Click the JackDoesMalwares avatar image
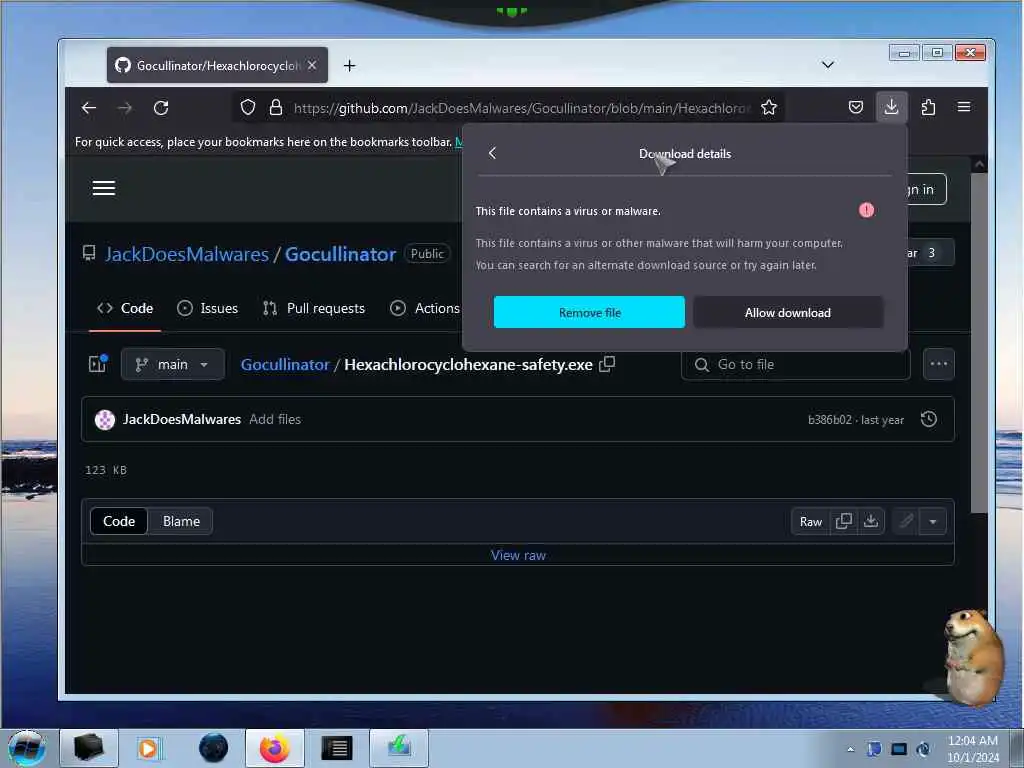 coord(104,419)
